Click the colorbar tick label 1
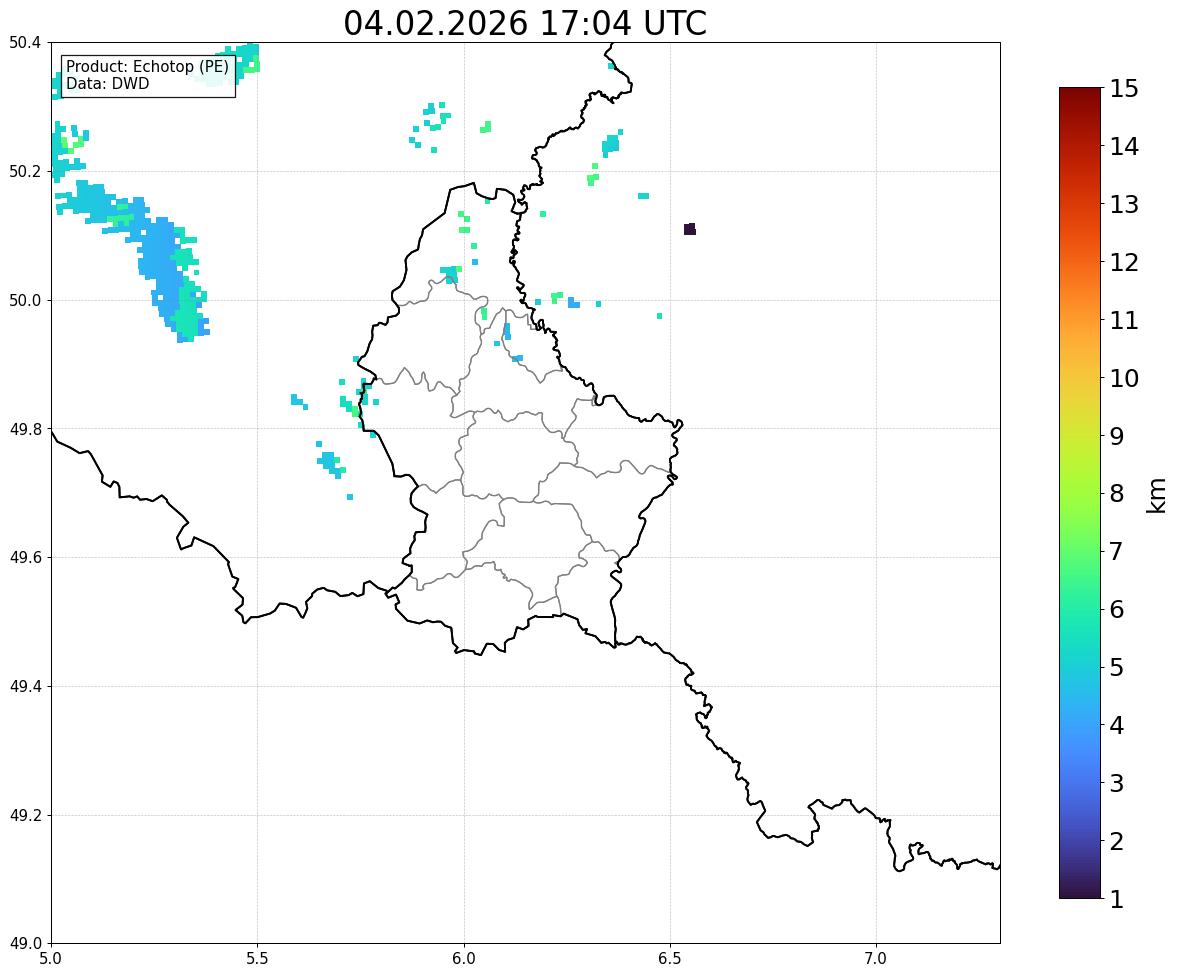The image size is (1178, 976). coord(1117,899)
